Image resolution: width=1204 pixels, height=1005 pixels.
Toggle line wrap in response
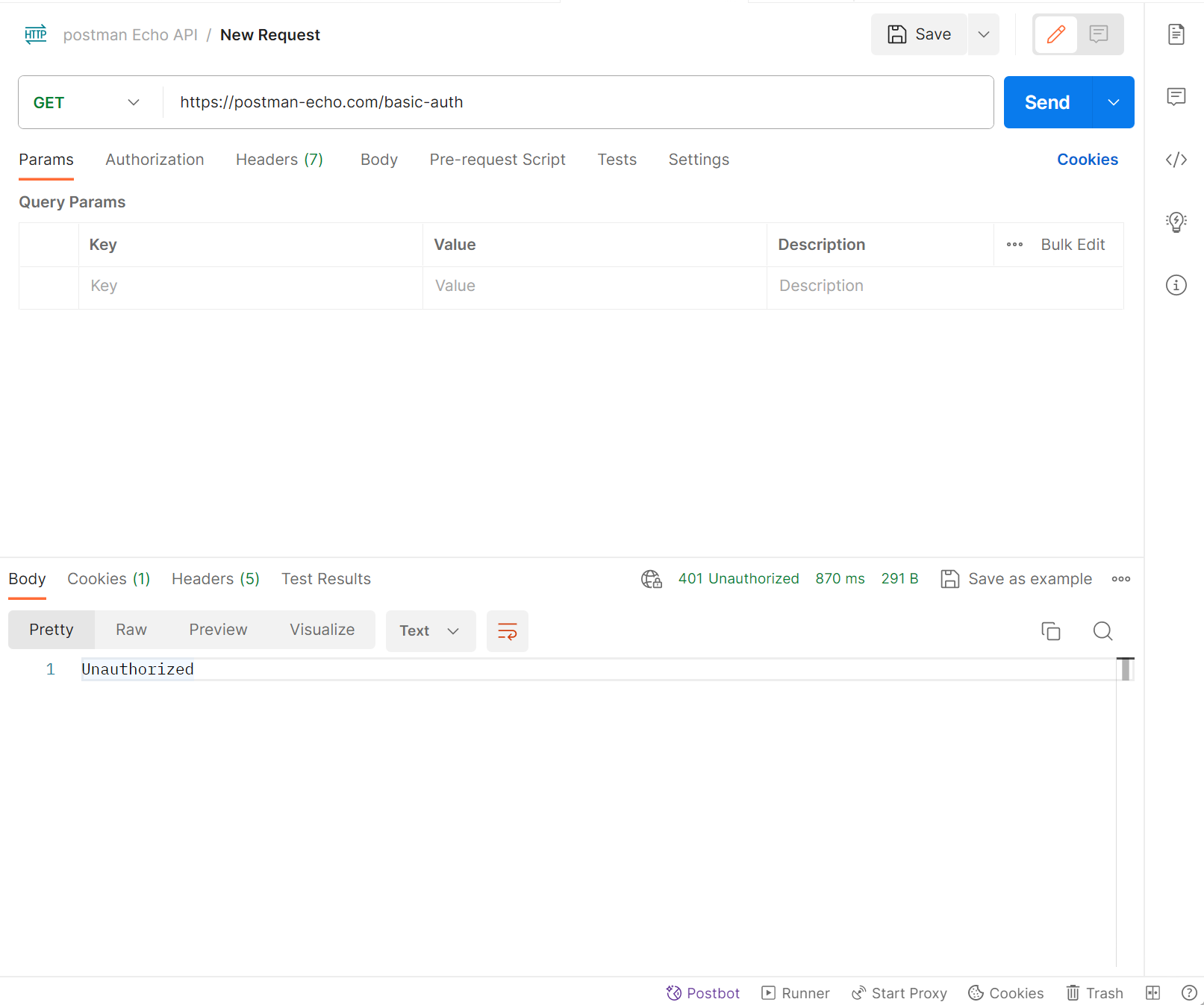tap(508, 631)
